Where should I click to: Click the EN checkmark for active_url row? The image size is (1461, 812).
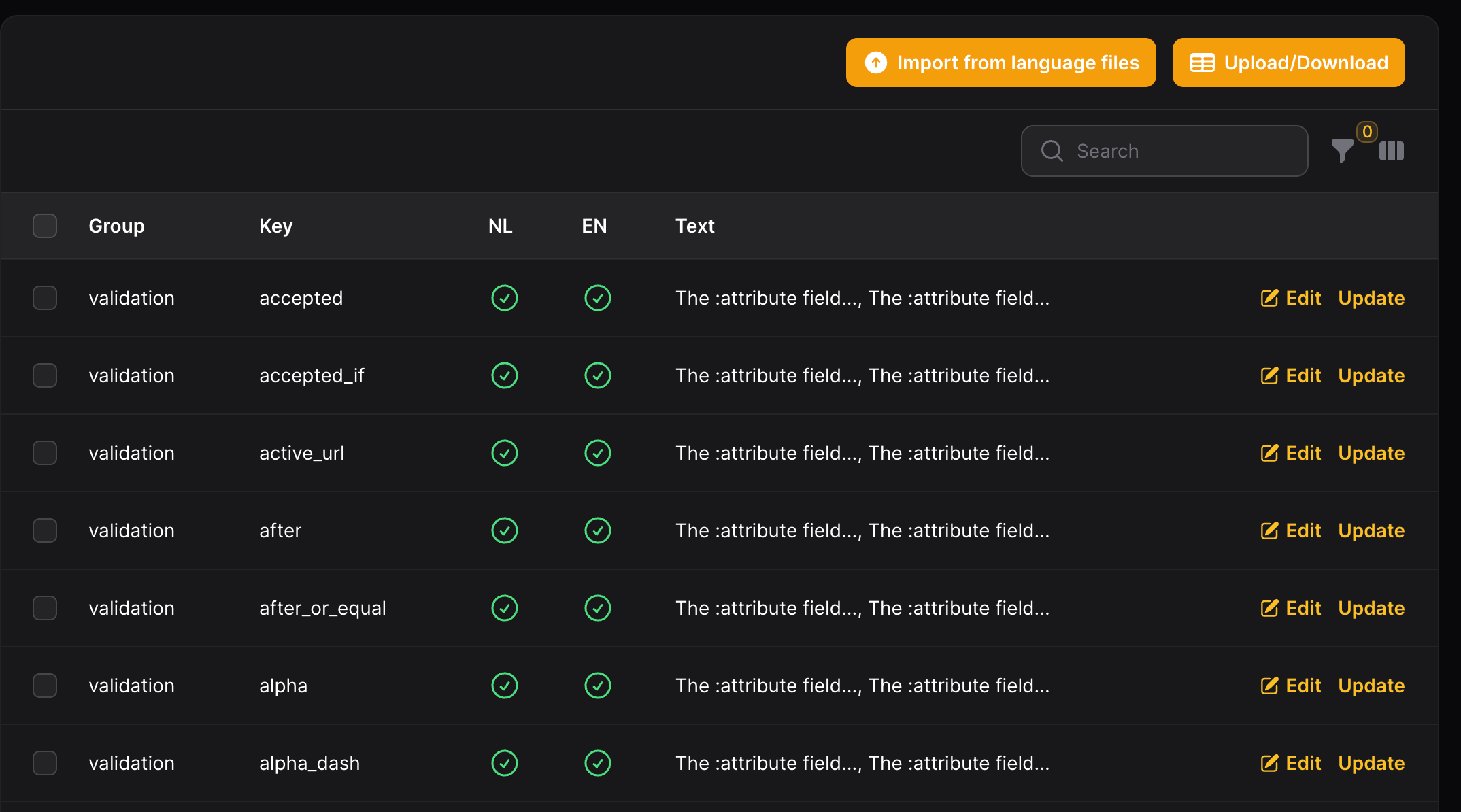597,453
